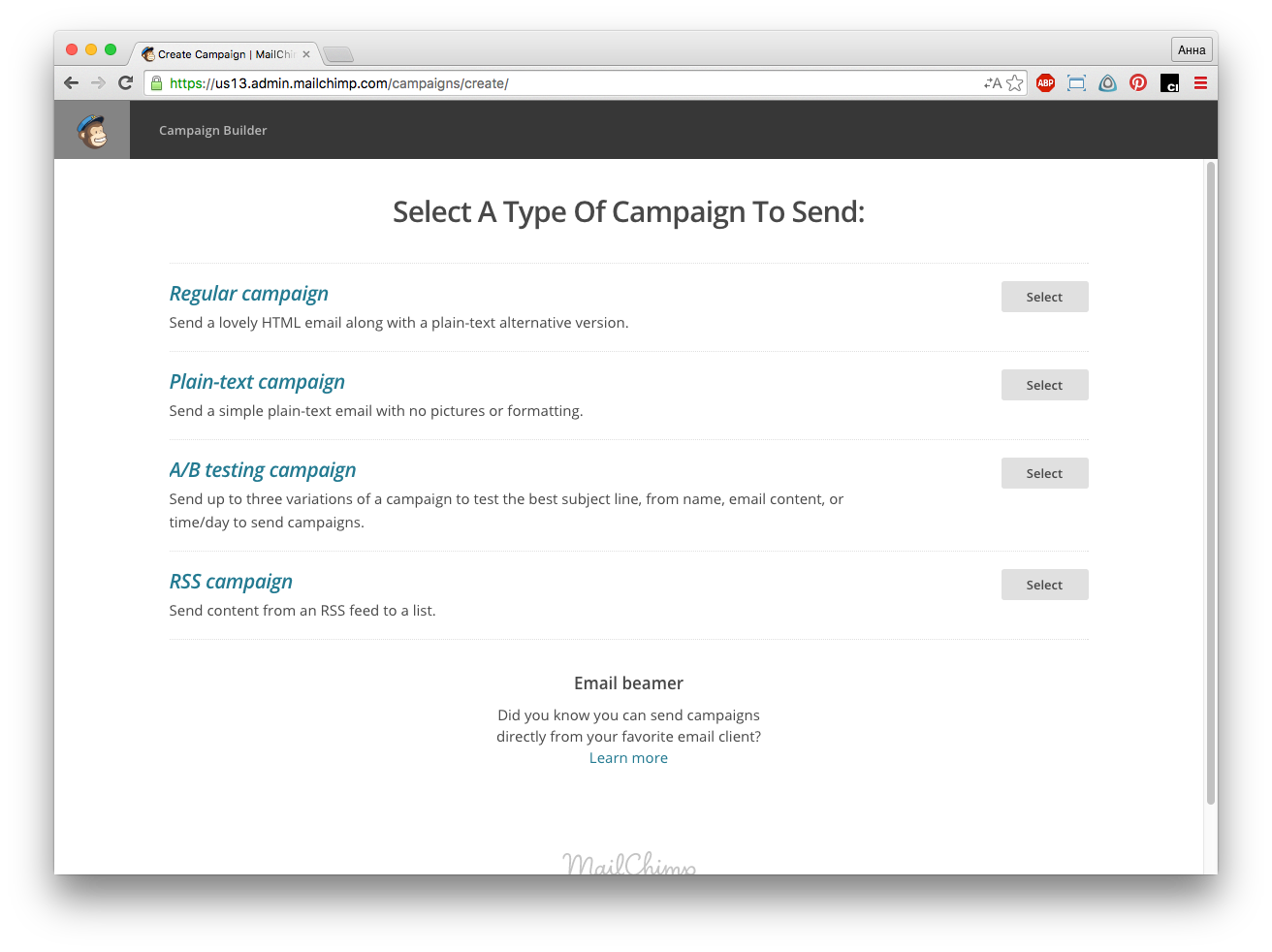Click the translate page icon
This screenshot has width=1272, height=952.
point(992,83)
